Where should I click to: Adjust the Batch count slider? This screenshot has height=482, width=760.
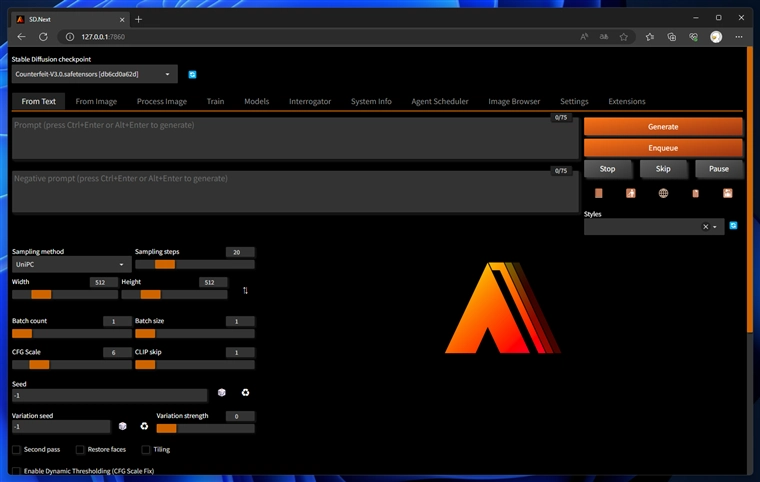[71, 334]
